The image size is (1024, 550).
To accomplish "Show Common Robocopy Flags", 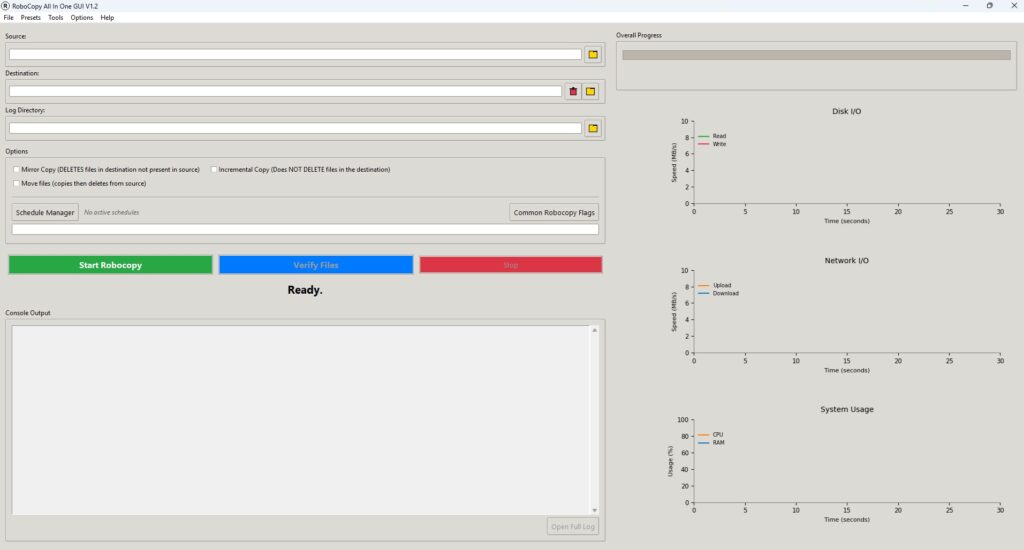I will pyautogui.click(x=554, y=212).
